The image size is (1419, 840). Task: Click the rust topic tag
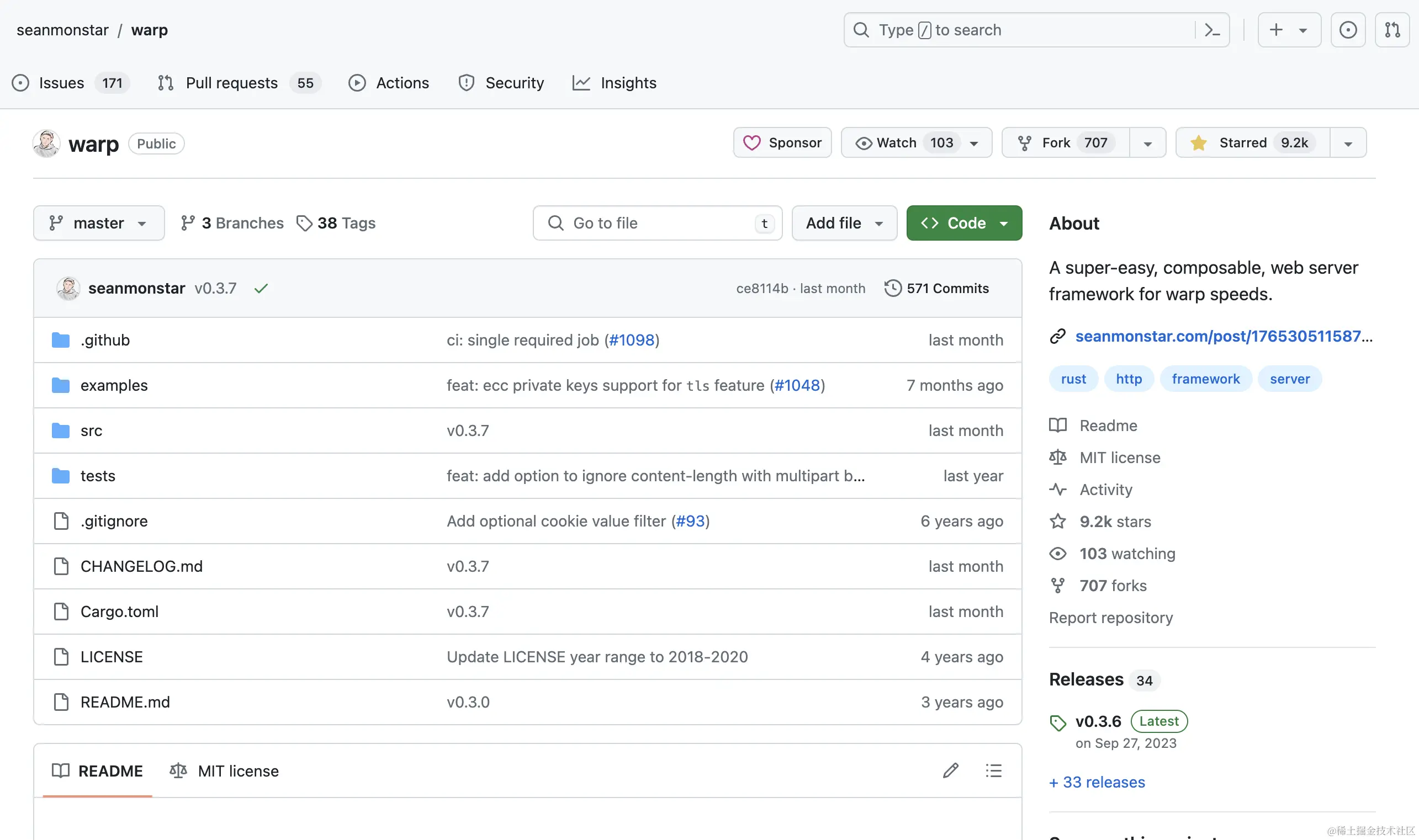click(x=1073, y=379)
